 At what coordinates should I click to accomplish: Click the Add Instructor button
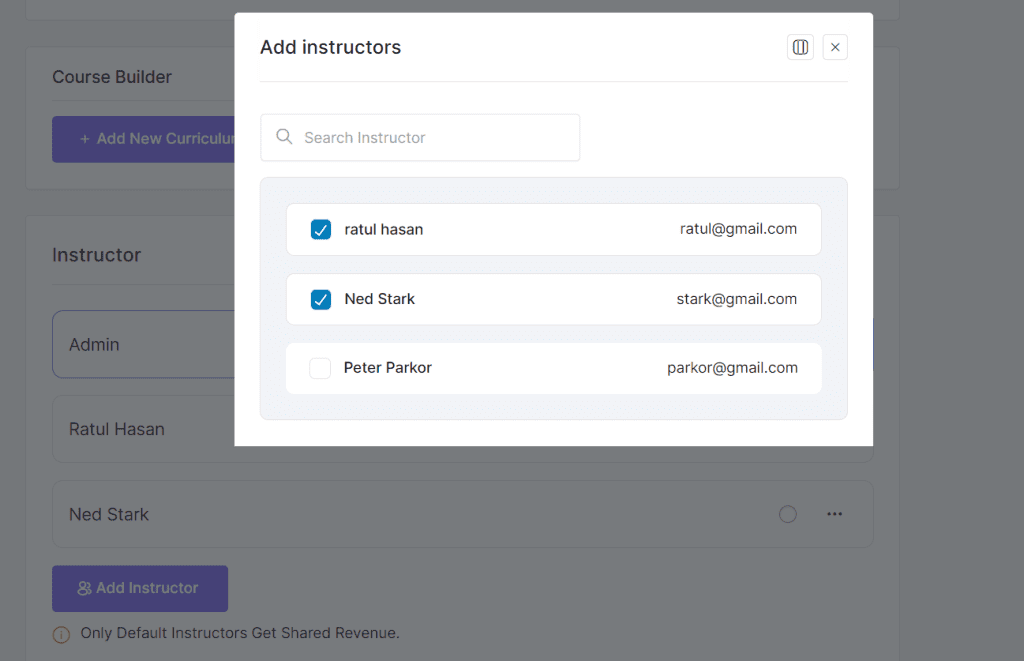[140, 588]
